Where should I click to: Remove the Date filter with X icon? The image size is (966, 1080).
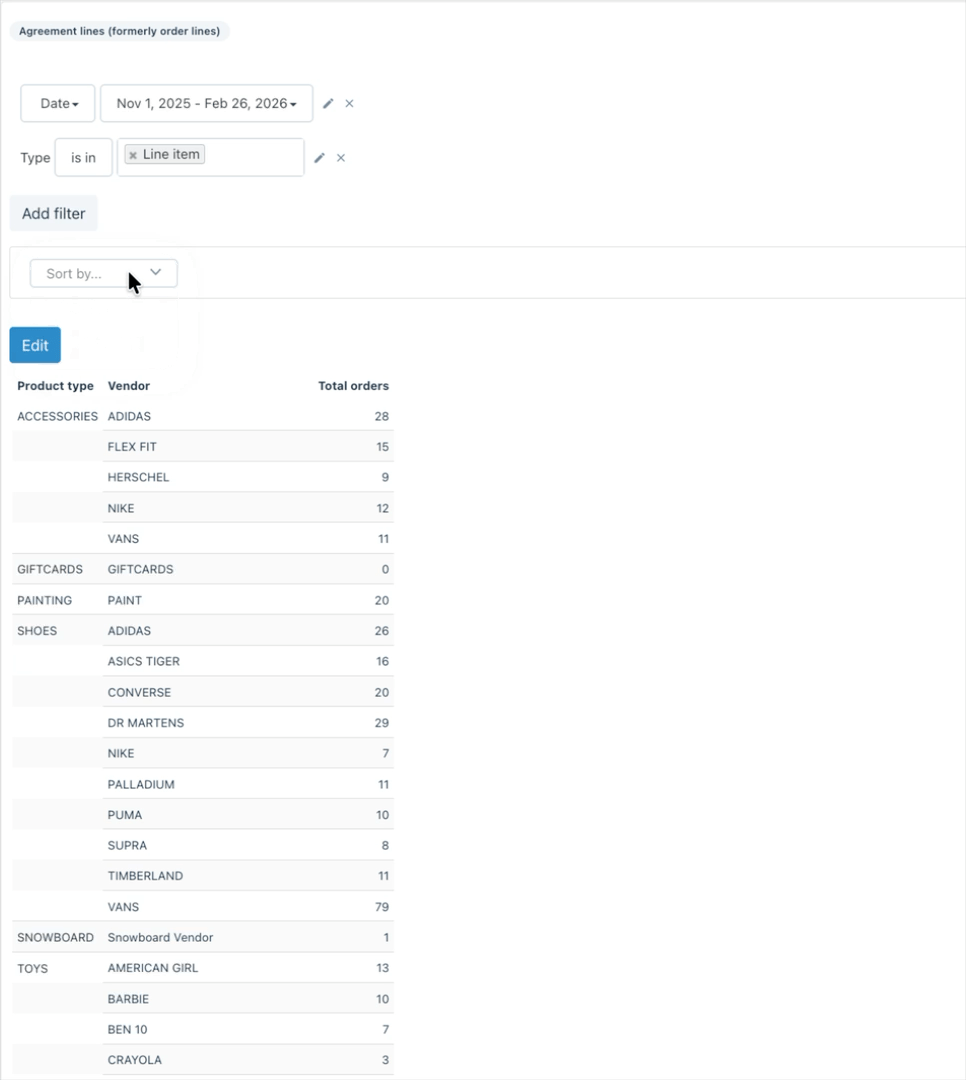coord(349,103)
